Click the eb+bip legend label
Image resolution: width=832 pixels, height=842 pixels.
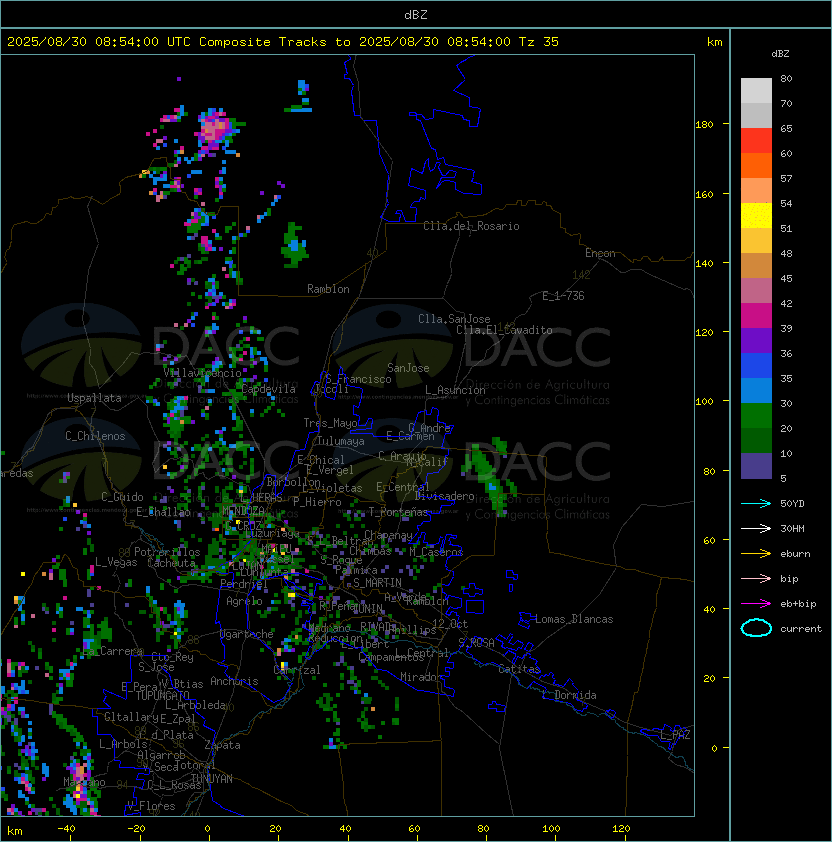tap(798, 604)
